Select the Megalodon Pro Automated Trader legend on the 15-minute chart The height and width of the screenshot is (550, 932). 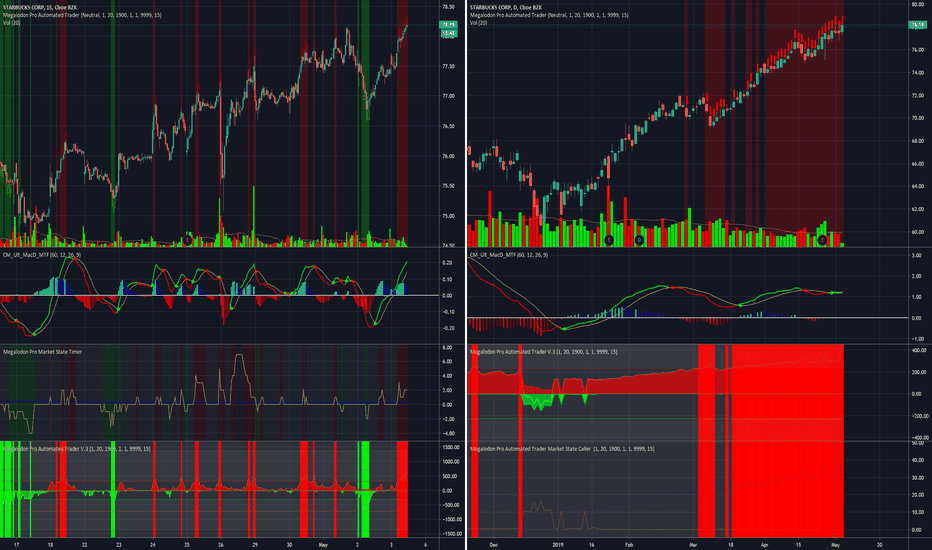pyautogui.click(x=82, y=15)
